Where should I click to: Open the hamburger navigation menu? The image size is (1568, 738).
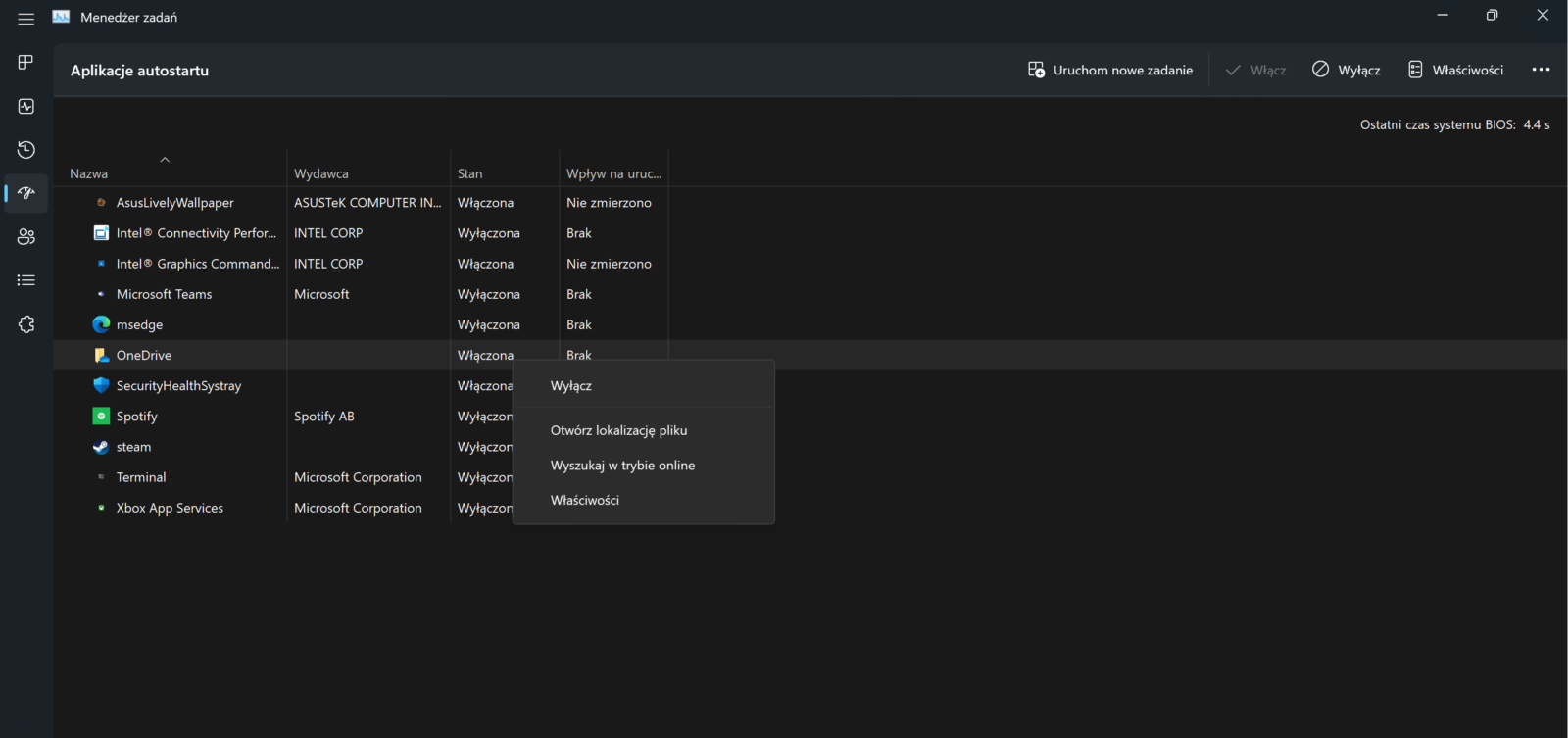point(26,19)
